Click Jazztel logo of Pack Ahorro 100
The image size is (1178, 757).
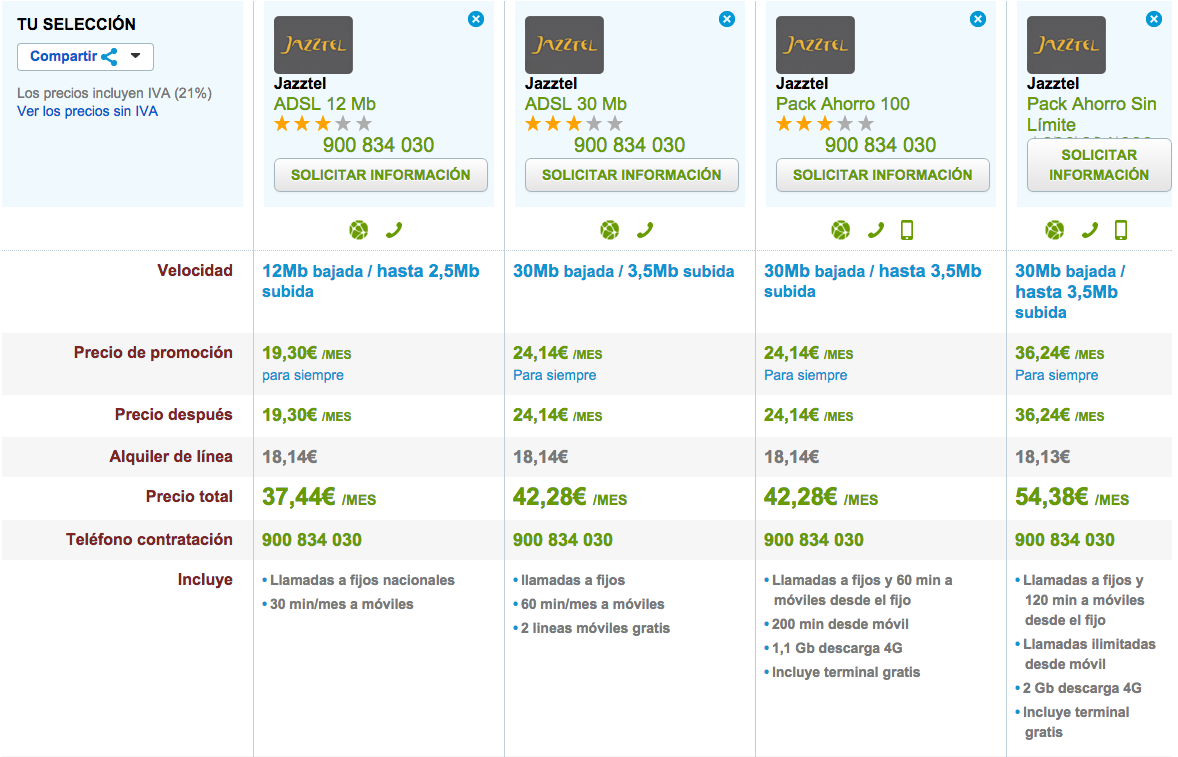(x=815, y=45)
